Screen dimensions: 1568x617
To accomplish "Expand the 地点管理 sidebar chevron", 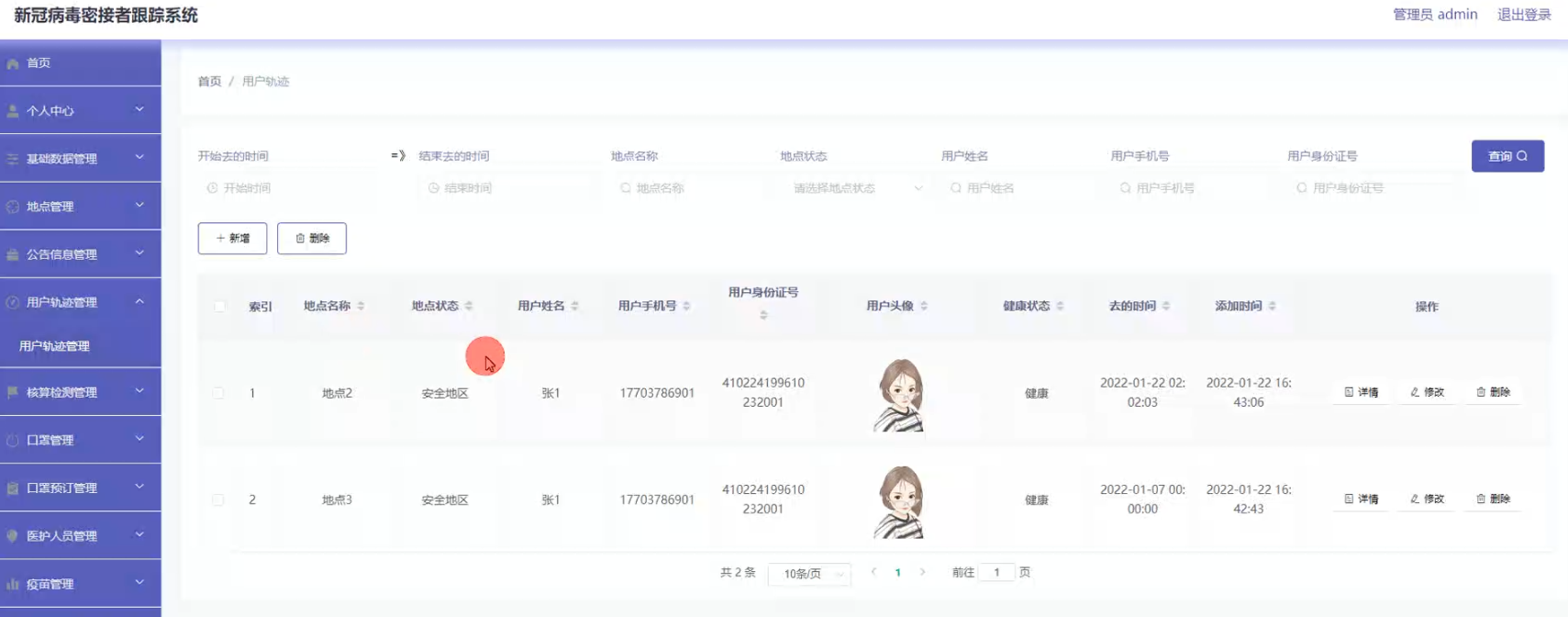I will pyautogui.click(x=139, y=205).
